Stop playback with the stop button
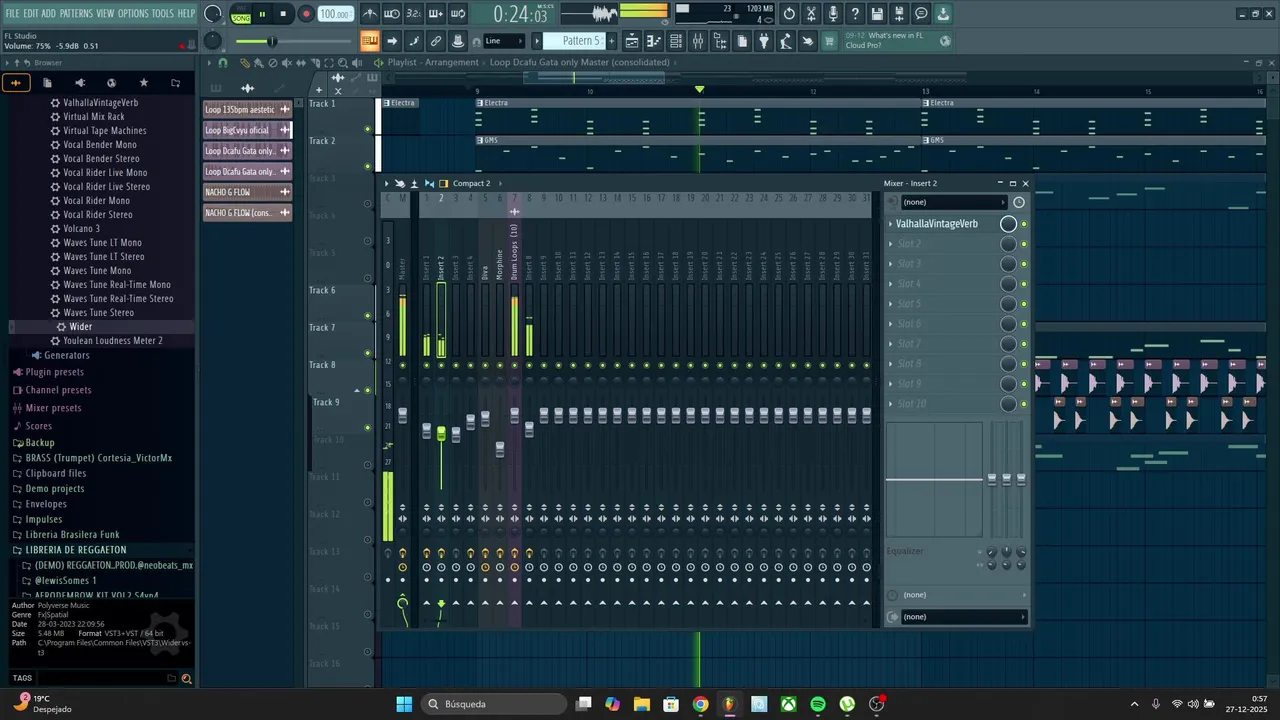 pyautogui.click(x=283, y=14)
